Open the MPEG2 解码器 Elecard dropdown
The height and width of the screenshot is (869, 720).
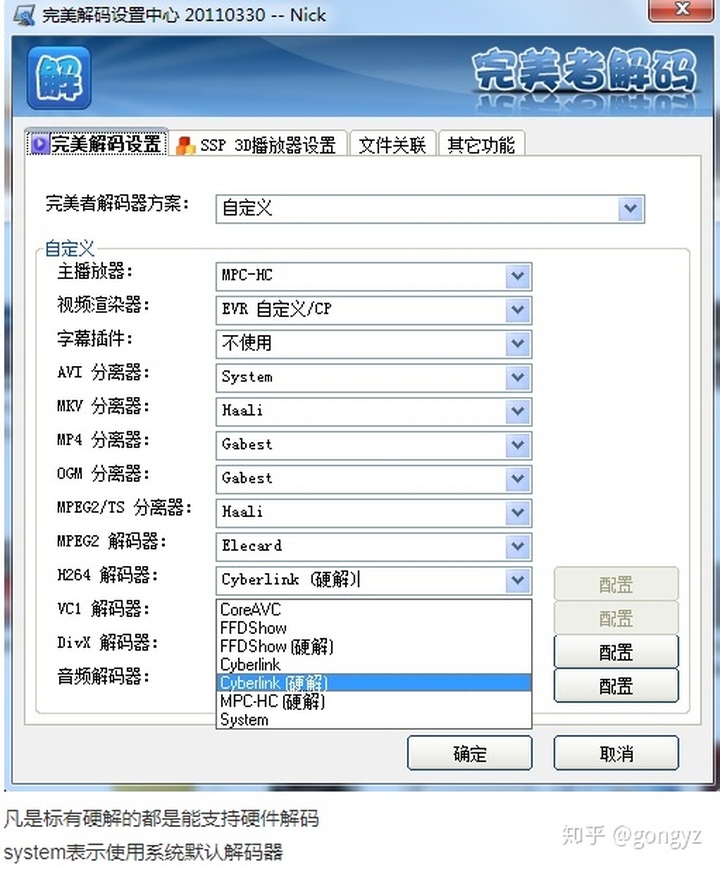[517, 546]
